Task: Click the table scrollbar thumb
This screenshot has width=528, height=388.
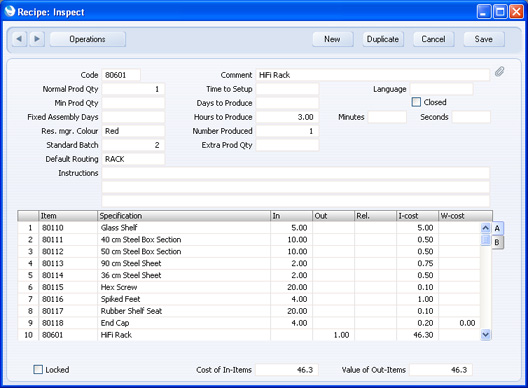Action: pyautogui.click(x=485, y=240)
